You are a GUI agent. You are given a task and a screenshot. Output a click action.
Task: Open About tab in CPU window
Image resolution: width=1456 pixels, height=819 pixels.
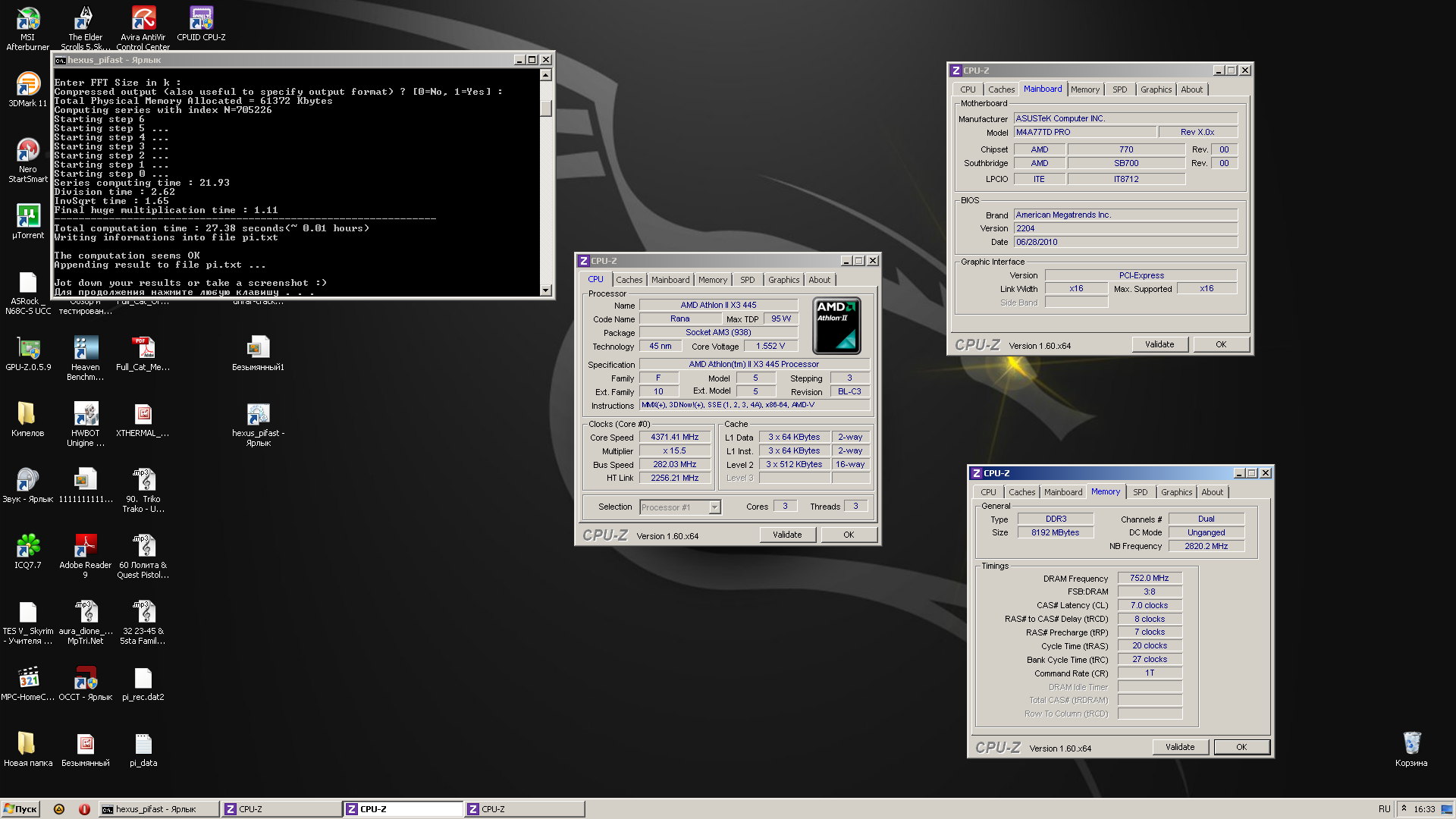(819, 280)
